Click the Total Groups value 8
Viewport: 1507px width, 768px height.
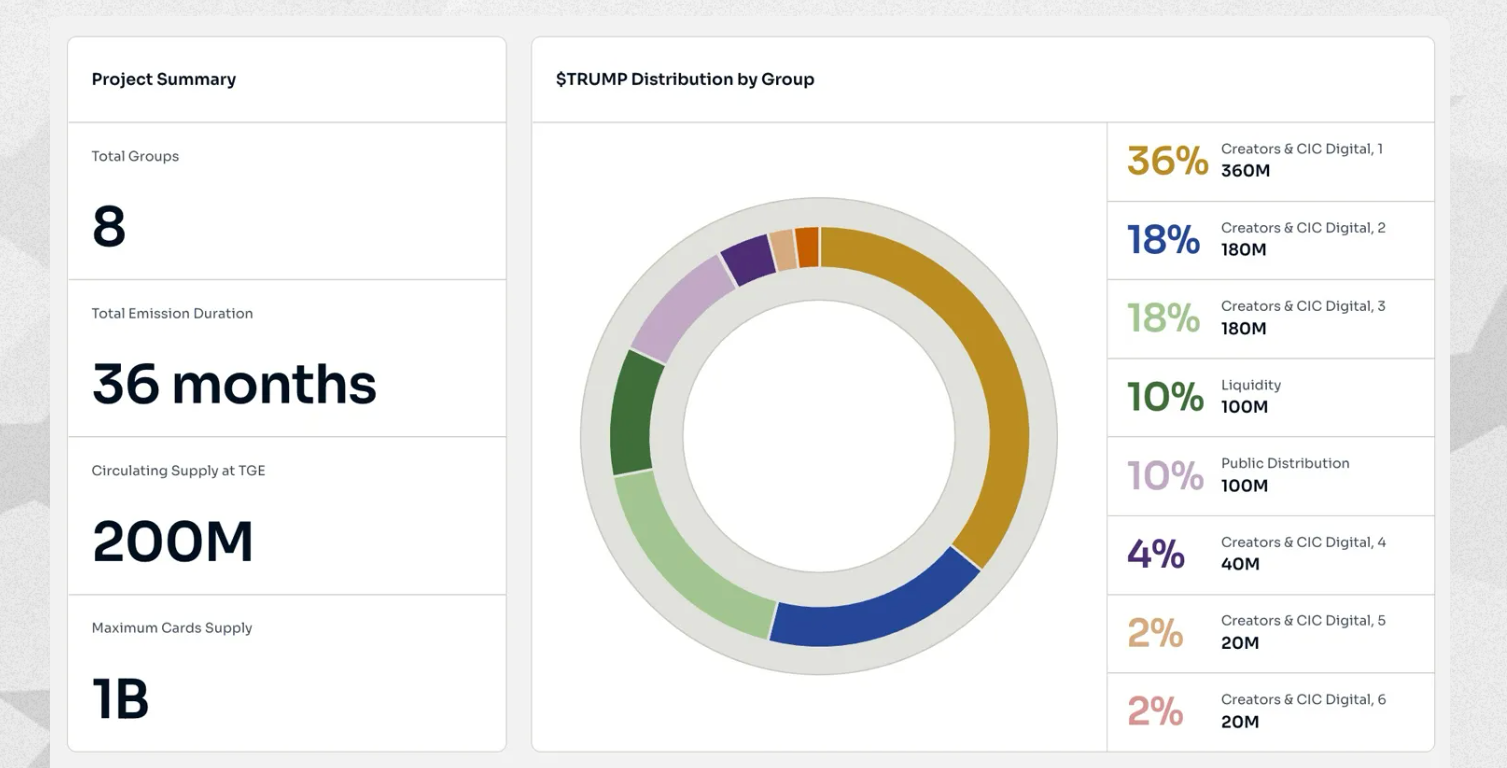pos(109,227)
